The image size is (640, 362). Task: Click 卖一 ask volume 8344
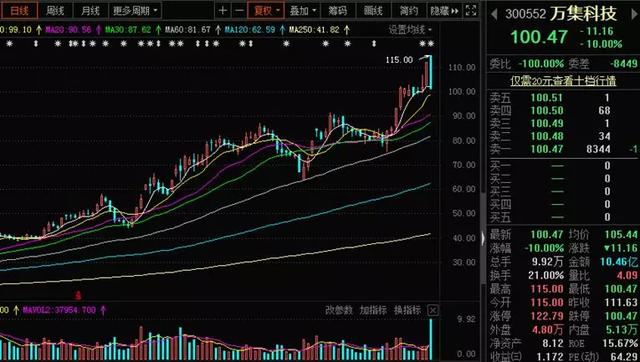[598, 149]
